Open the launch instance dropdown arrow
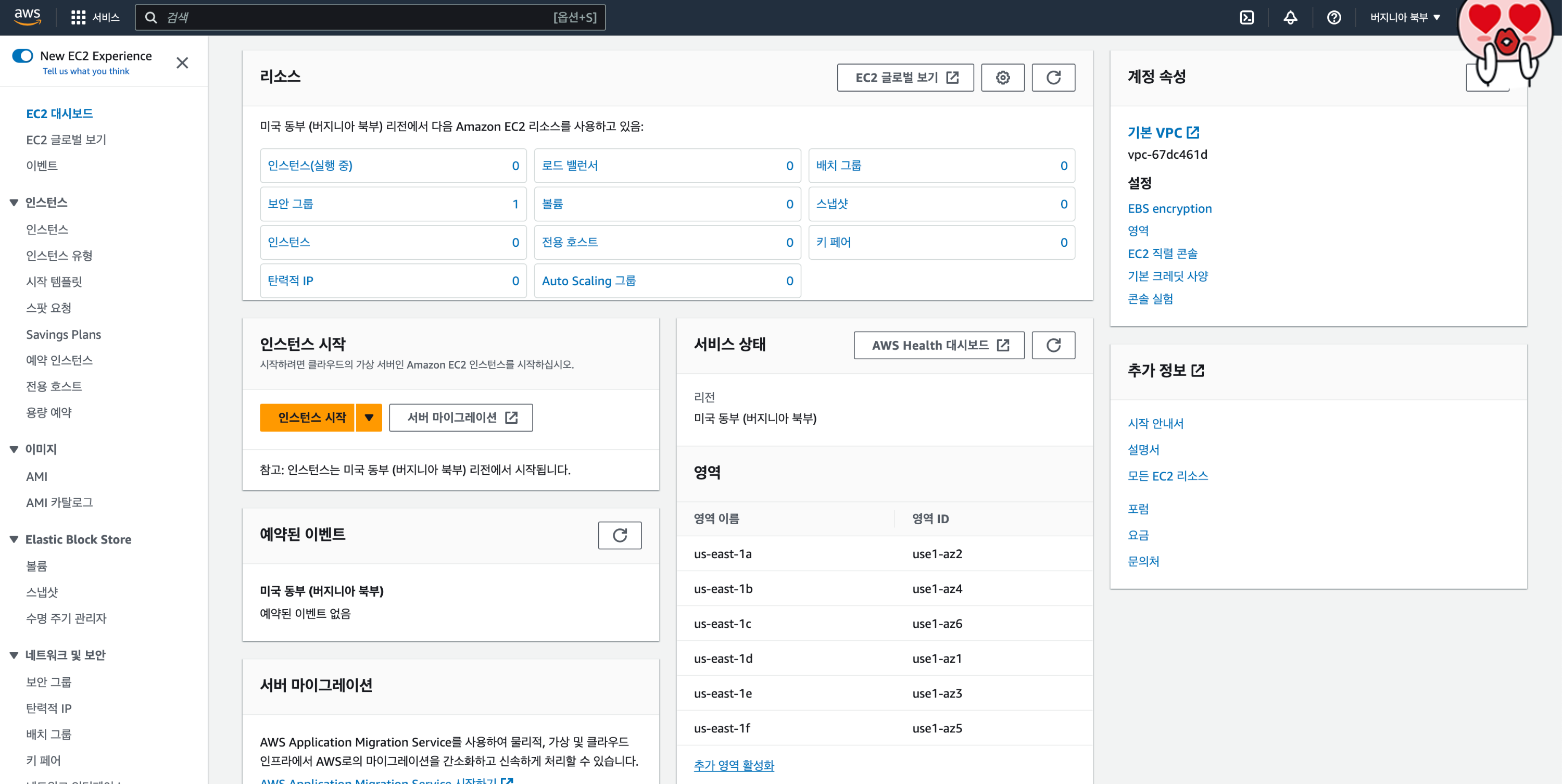The image size is (1562, 784). pos(369,417)
